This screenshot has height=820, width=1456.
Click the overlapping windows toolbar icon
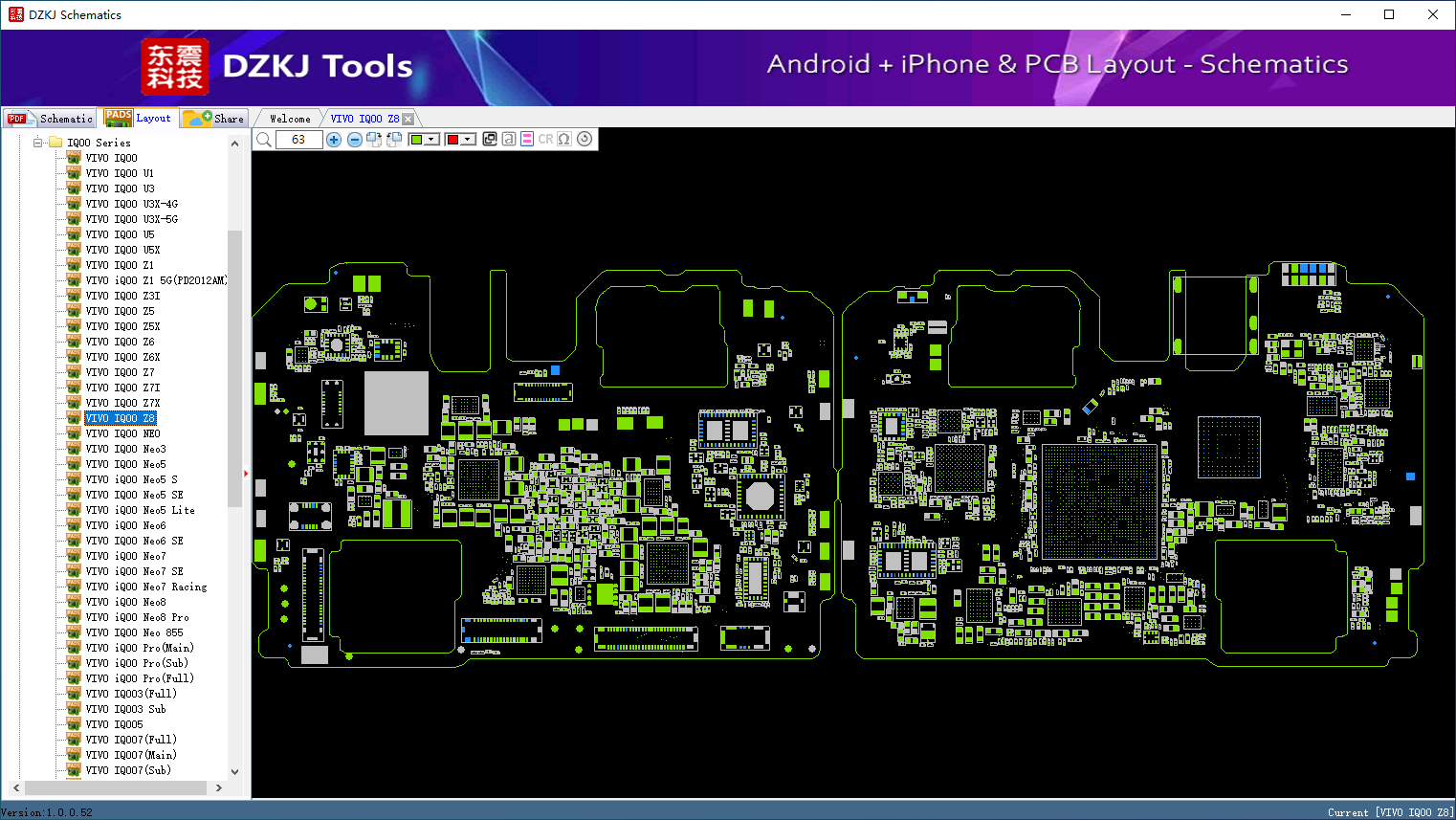490,139
